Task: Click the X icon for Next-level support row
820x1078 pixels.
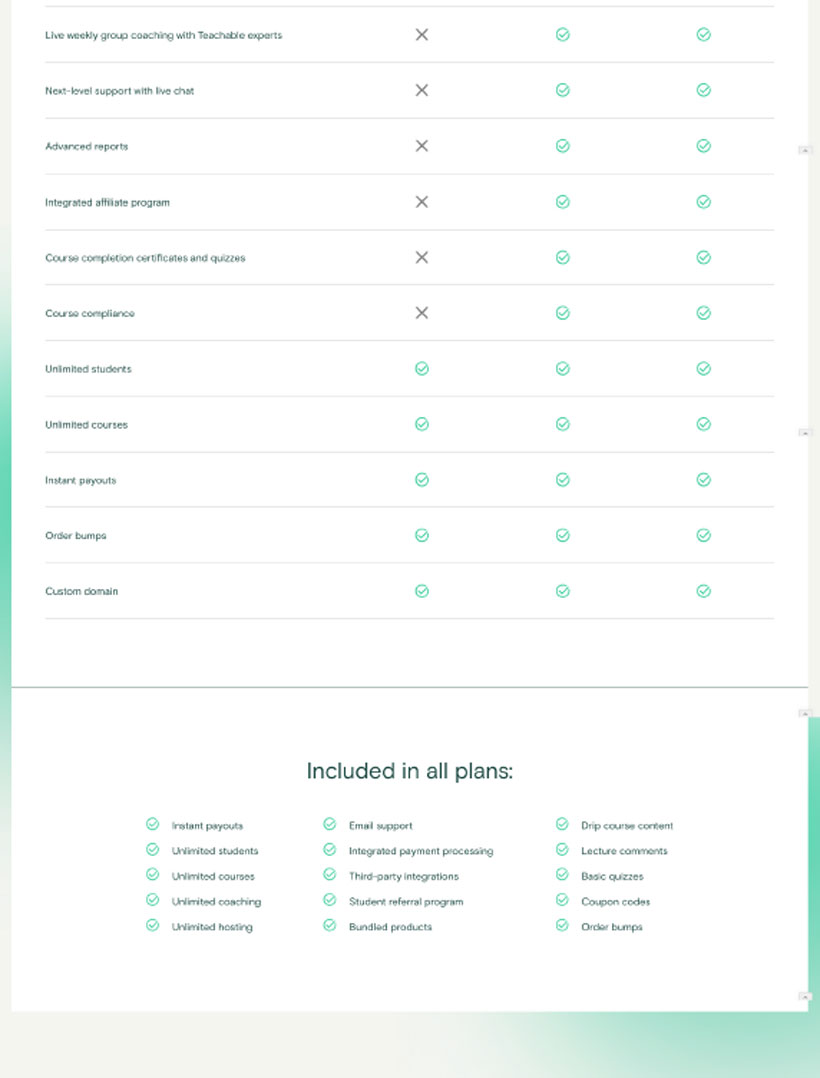Action: [x=422, y=90]
